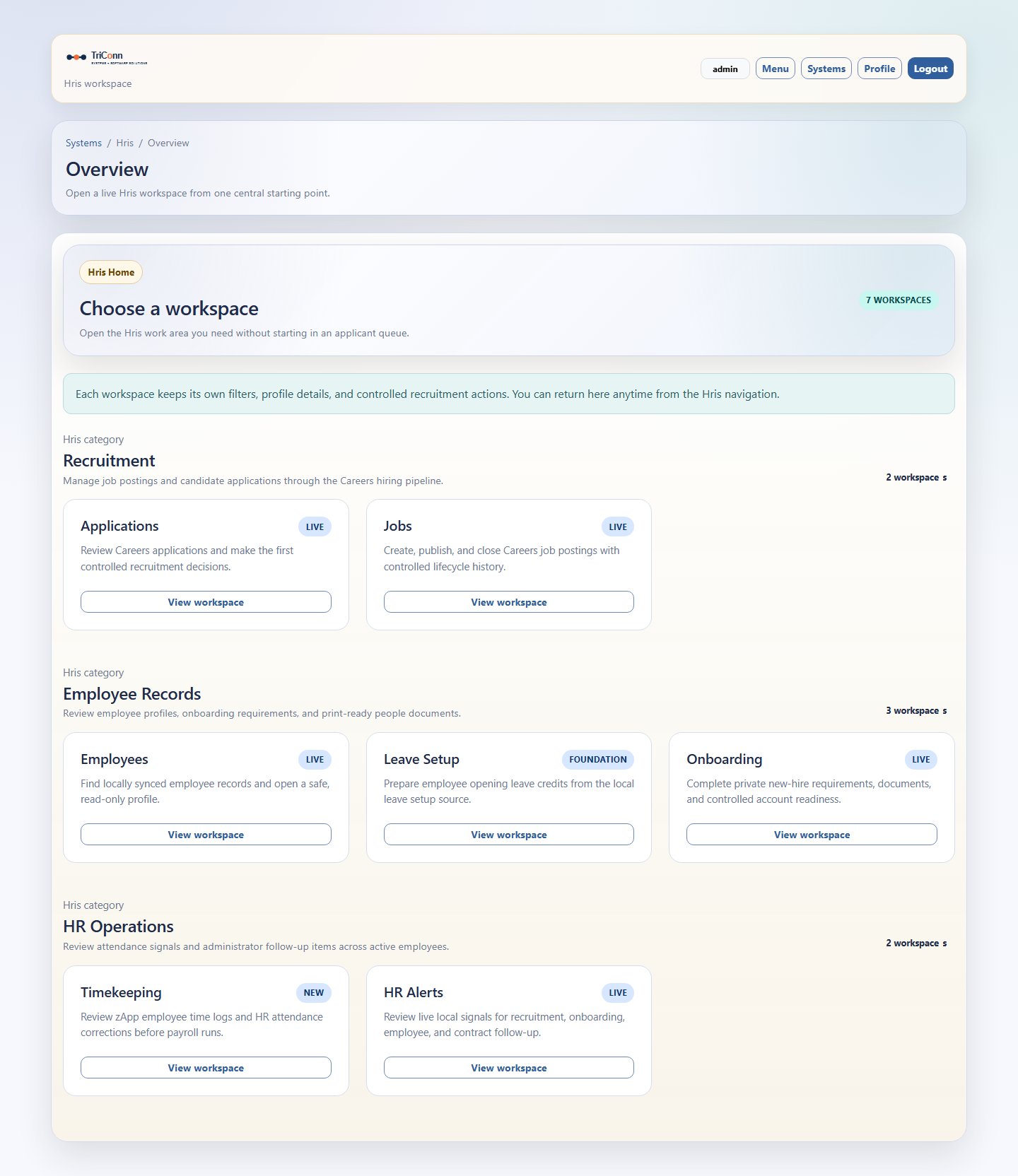Click the TriConn logo
The width and height of the screenshot is (1018, 1176).
click(x=107, y=57)
